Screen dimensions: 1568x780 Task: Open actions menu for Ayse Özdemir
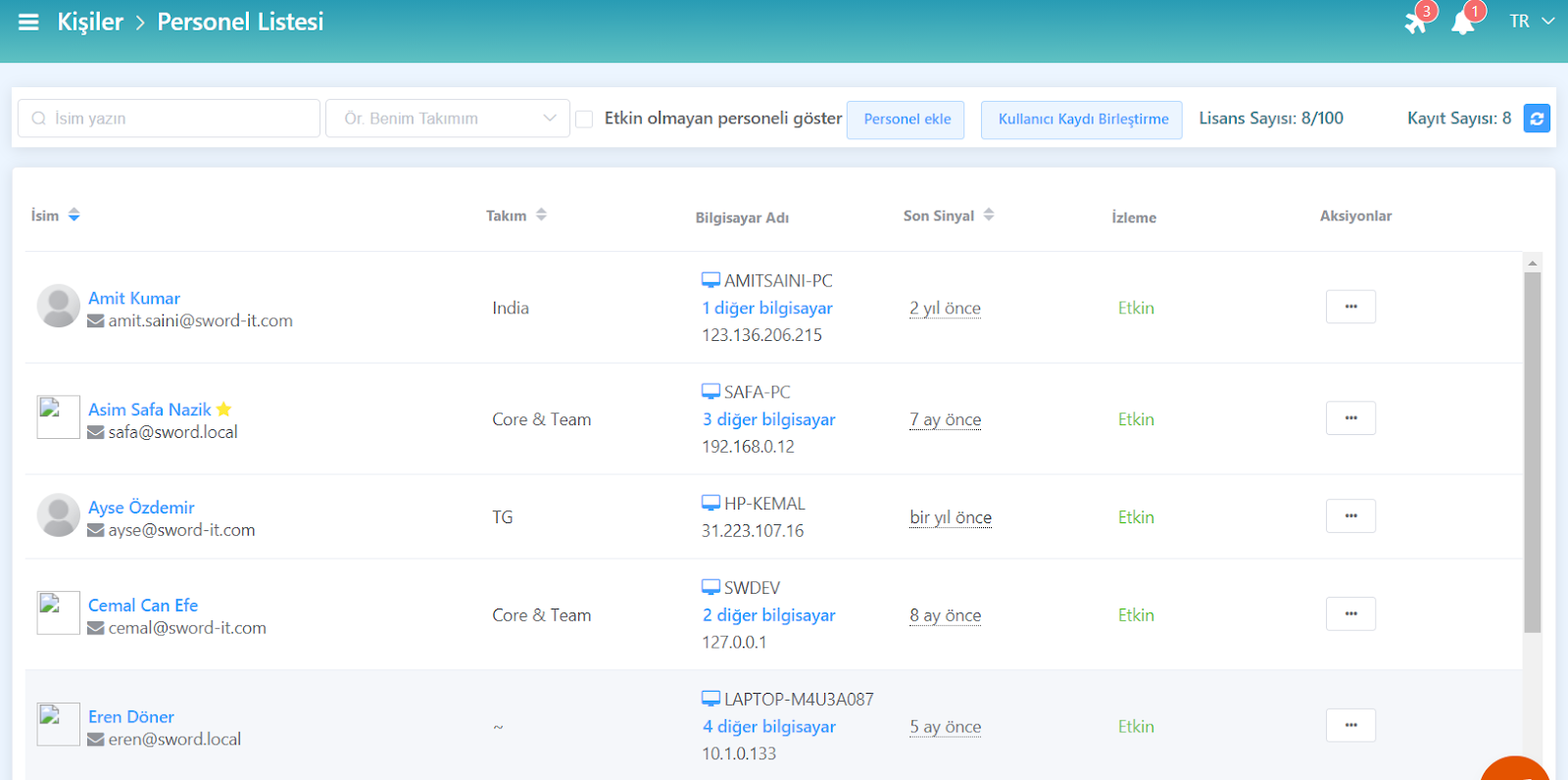(x=1350, y=516)
